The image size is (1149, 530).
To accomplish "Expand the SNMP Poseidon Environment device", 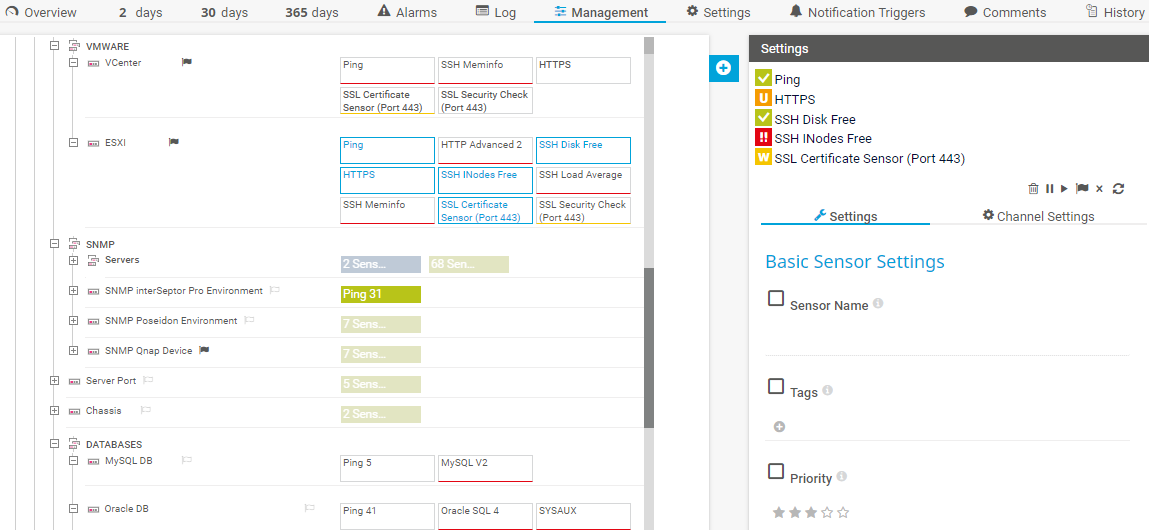I will 74,321.
